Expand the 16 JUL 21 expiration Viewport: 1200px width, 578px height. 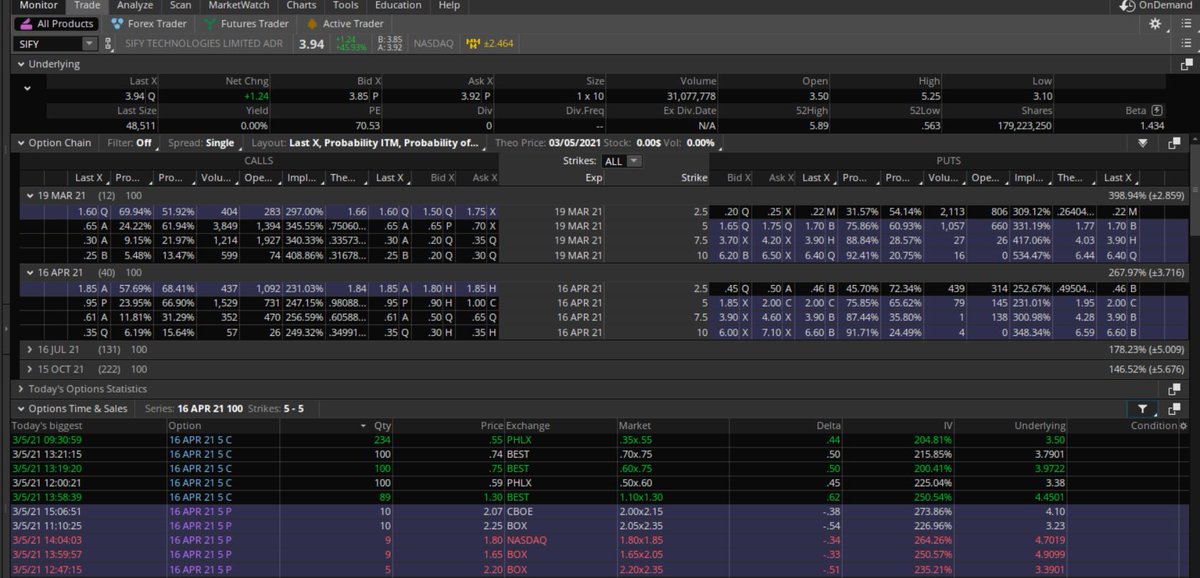click(30, 350)
